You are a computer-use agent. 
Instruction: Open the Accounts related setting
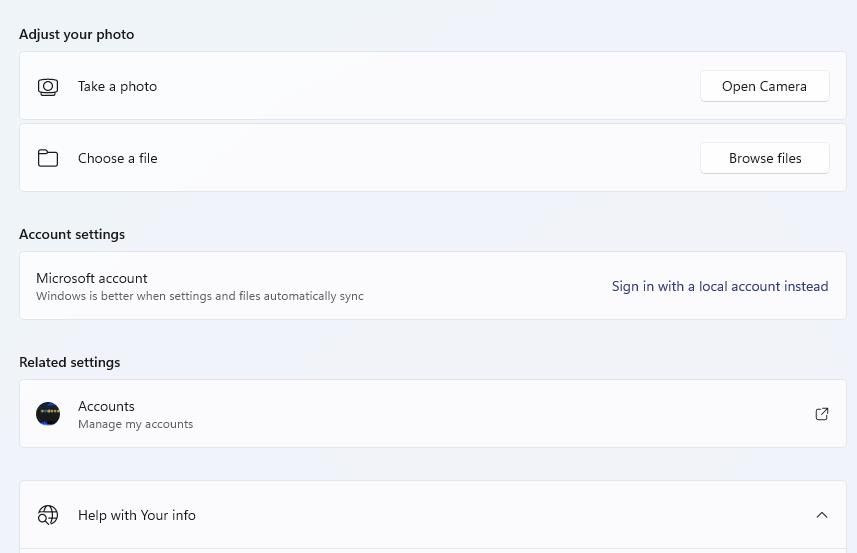(106, 406)
